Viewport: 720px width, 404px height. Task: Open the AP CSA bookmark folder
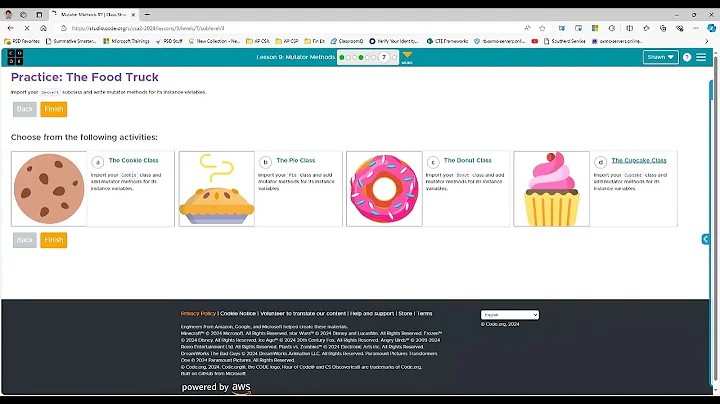pyautogui.click(x=258, y=41)
